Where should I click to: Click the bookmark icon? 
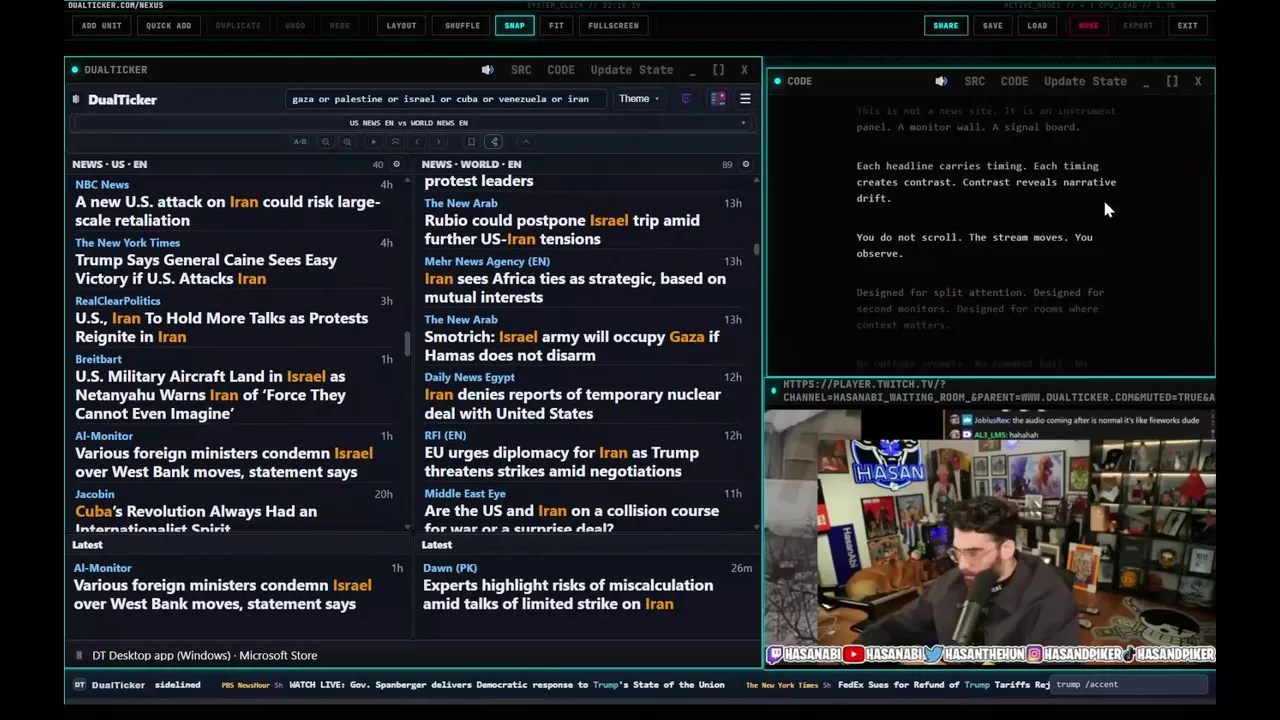pyautogui.click(x=471, y=142)
